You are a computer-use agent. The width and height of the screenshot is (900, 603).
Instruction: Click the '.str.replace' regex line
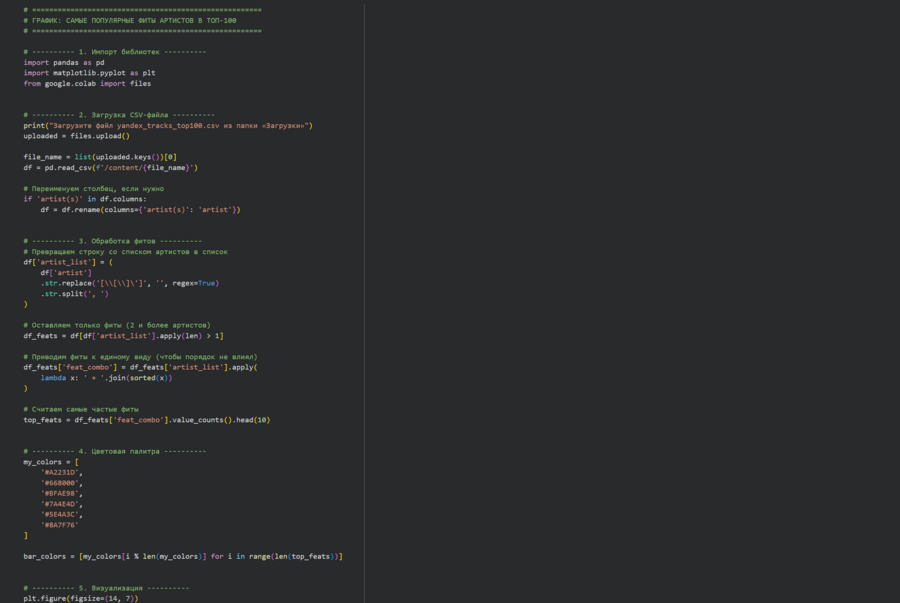[x=129, y=283]
